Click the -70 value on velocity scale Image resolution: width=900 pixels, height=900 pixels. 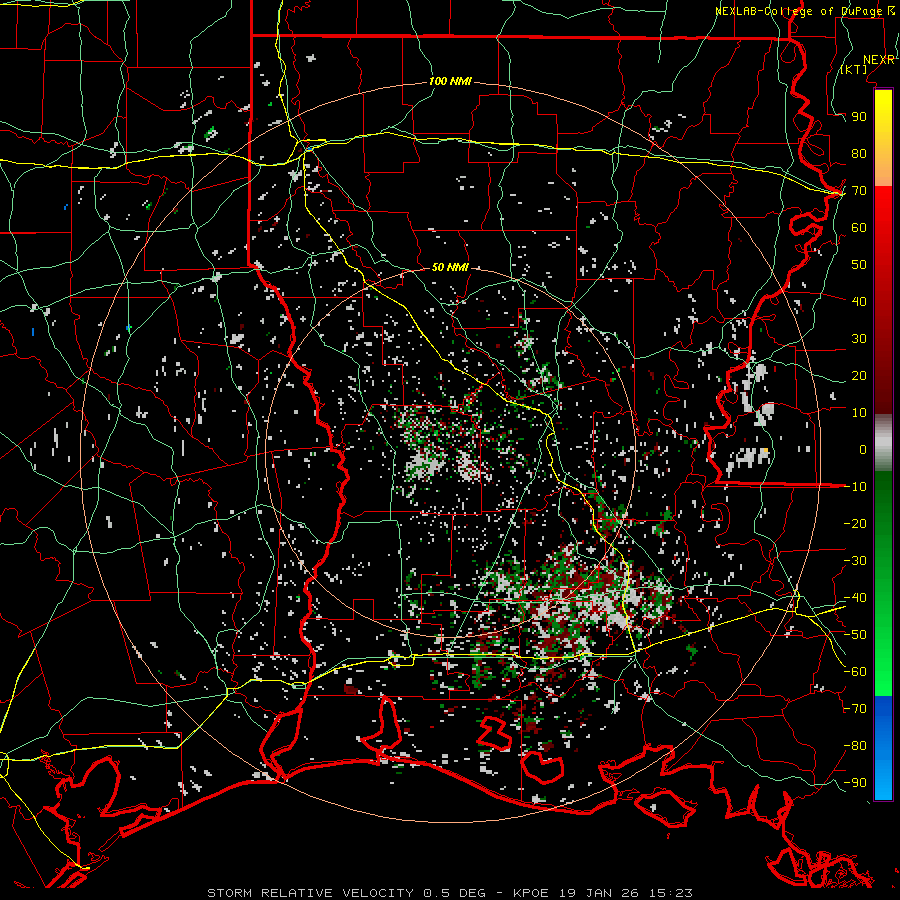(855, 709)
